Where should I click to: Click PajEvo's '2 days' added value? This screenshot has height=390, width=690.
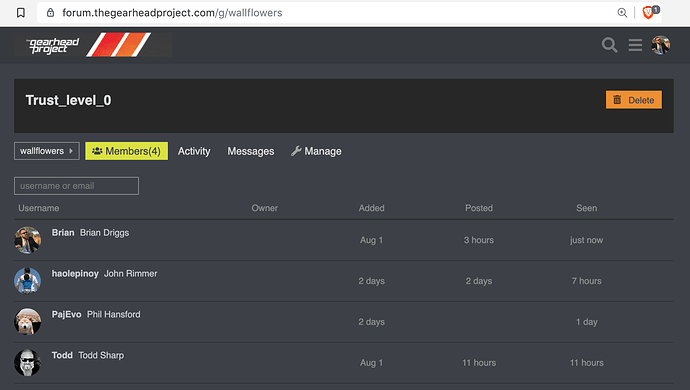(x=371, y=322)
